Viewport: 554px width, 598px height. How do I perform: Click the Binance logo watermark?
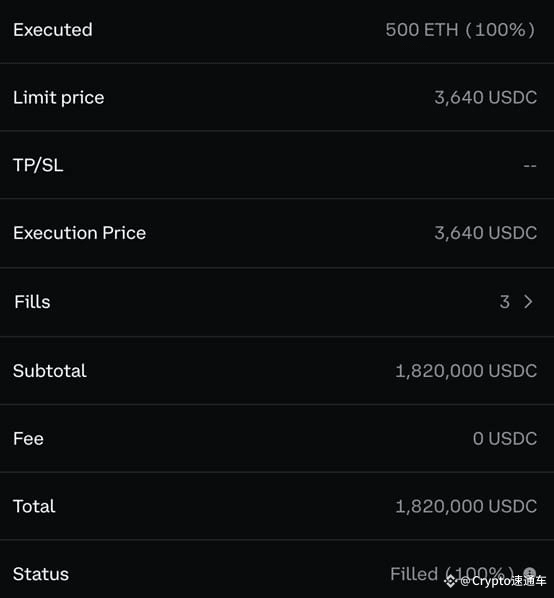(450, 581)
